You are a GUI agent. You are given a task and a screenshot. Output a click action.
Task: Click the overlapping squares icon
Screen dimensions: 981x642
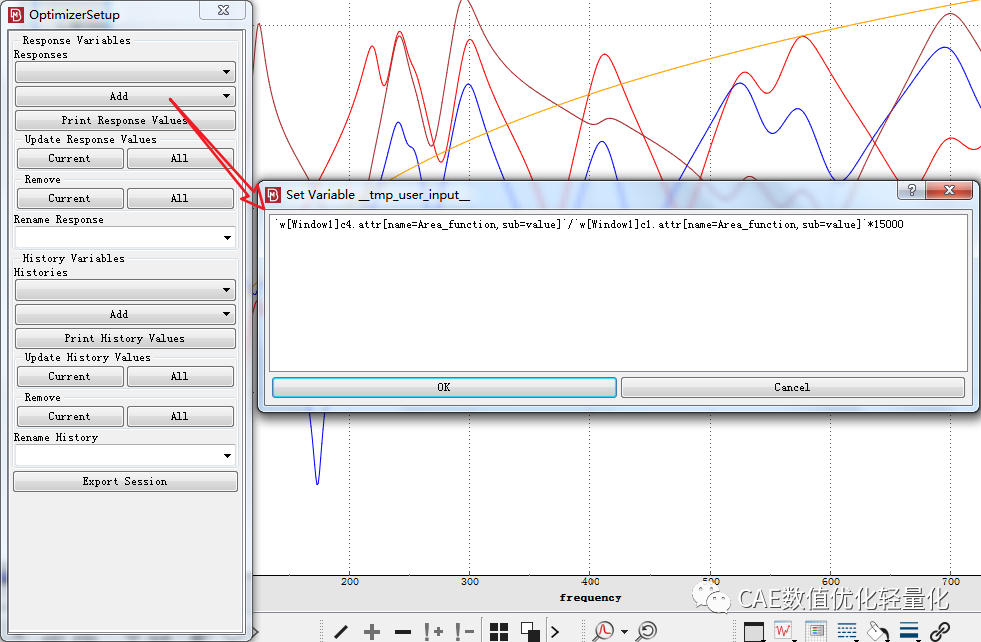[x=530, y=631]
